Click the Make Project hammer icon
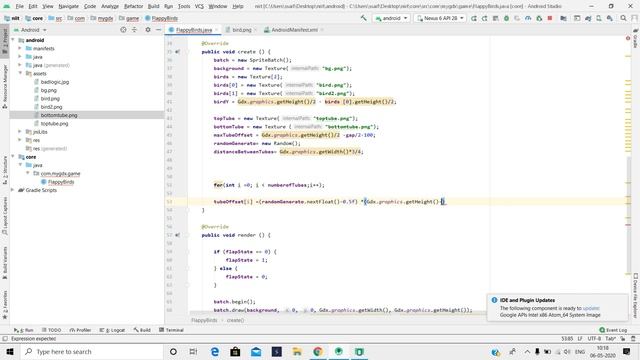640x360 pixels. 363,18
